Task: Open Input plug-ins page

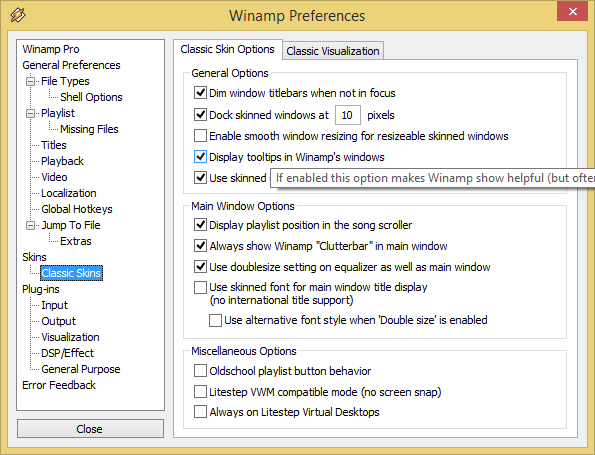Action: pos(54,305)
